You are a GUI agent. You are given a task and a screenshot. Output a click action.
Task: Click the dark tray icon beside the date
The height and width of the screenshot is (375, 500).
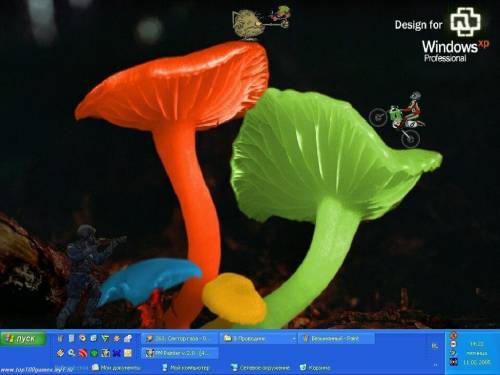[454, 362]
